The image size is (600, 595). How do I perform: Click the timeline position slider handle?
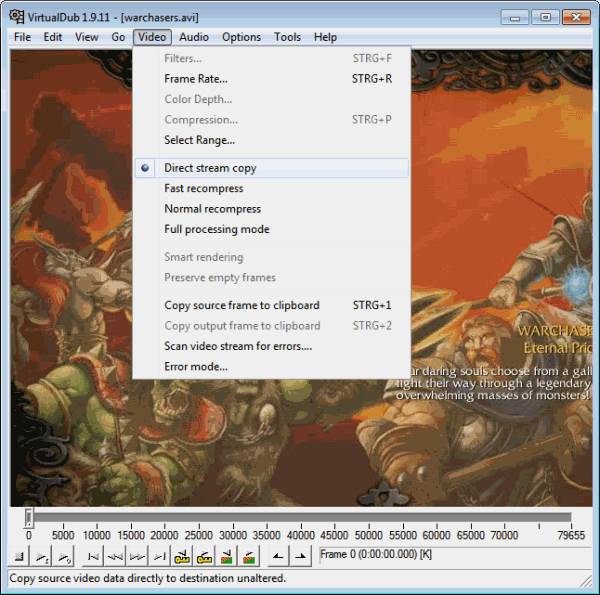click(29, 517)
